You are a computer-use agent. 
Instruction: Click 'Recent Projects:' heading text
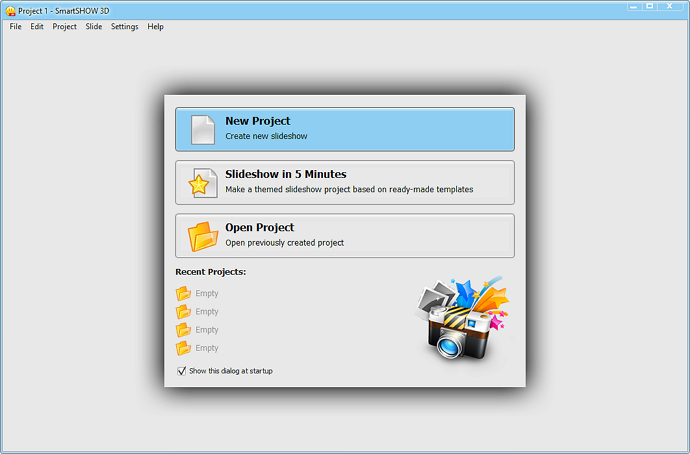click(x=210, y=272)
